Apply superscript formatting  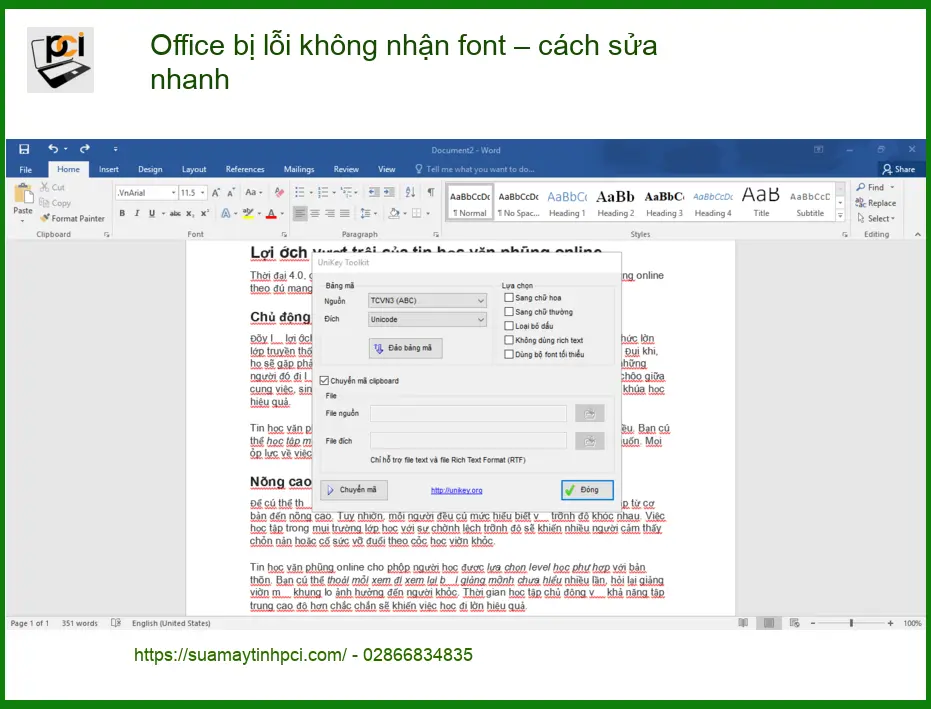[x=204, y=213]
